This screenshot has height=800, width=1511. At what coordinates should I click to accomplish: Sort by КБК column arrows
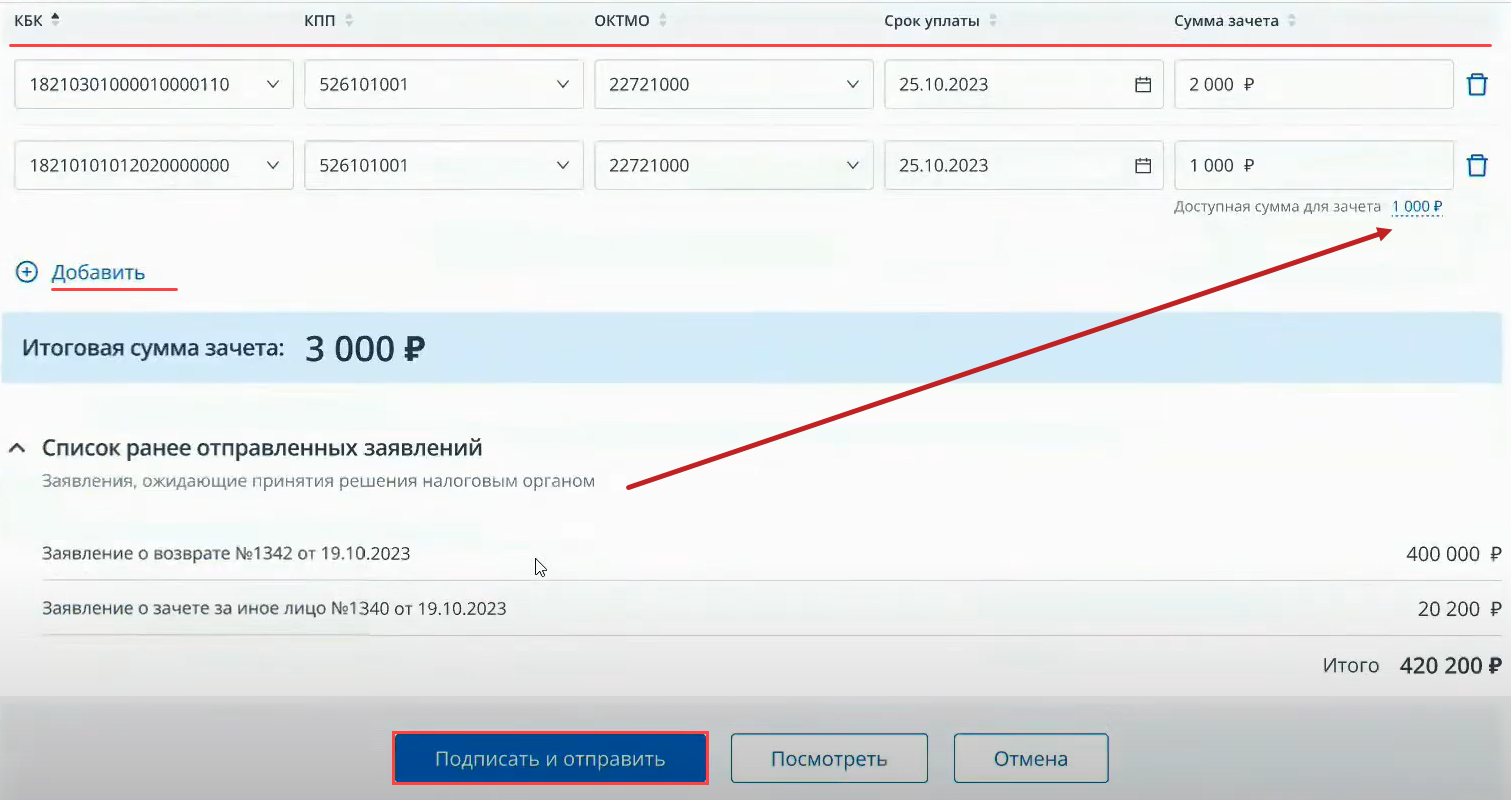(x=55, y=19)
